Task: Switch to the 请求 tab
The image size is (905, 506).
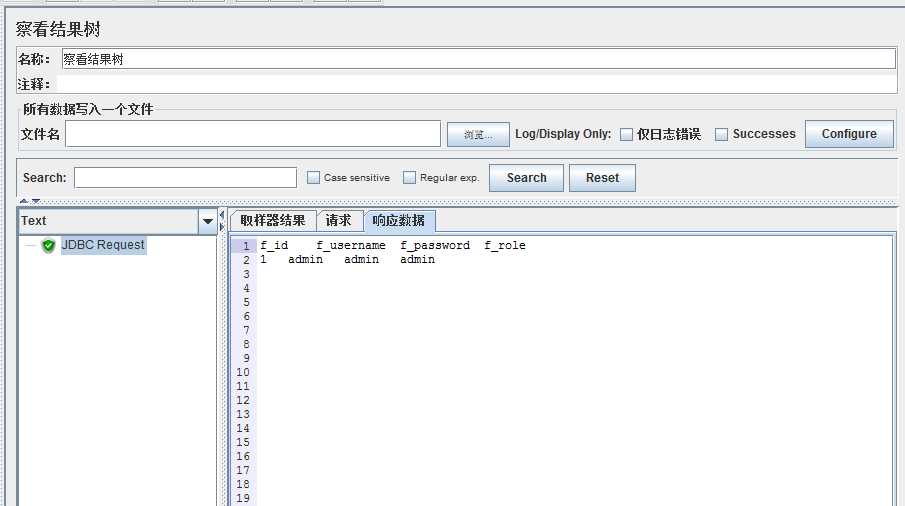Action: (338, 220)
